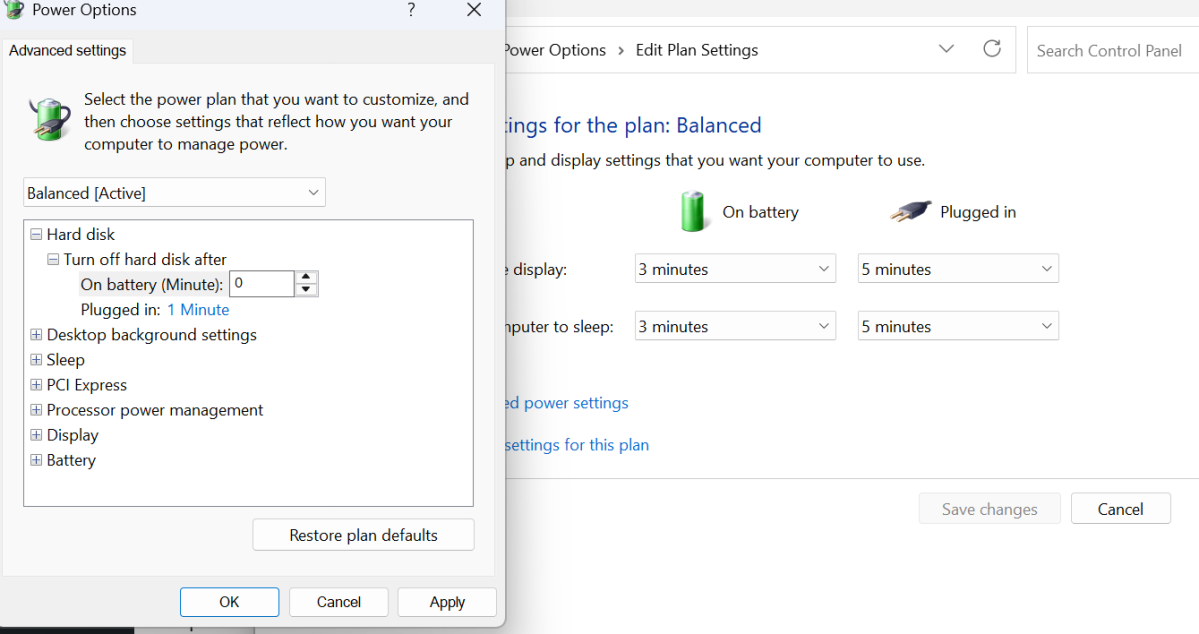Image resolution: width=1199 pixels, height=634 pixels.
Task: Expand the Sleep settings node
Action: [36, 360]
